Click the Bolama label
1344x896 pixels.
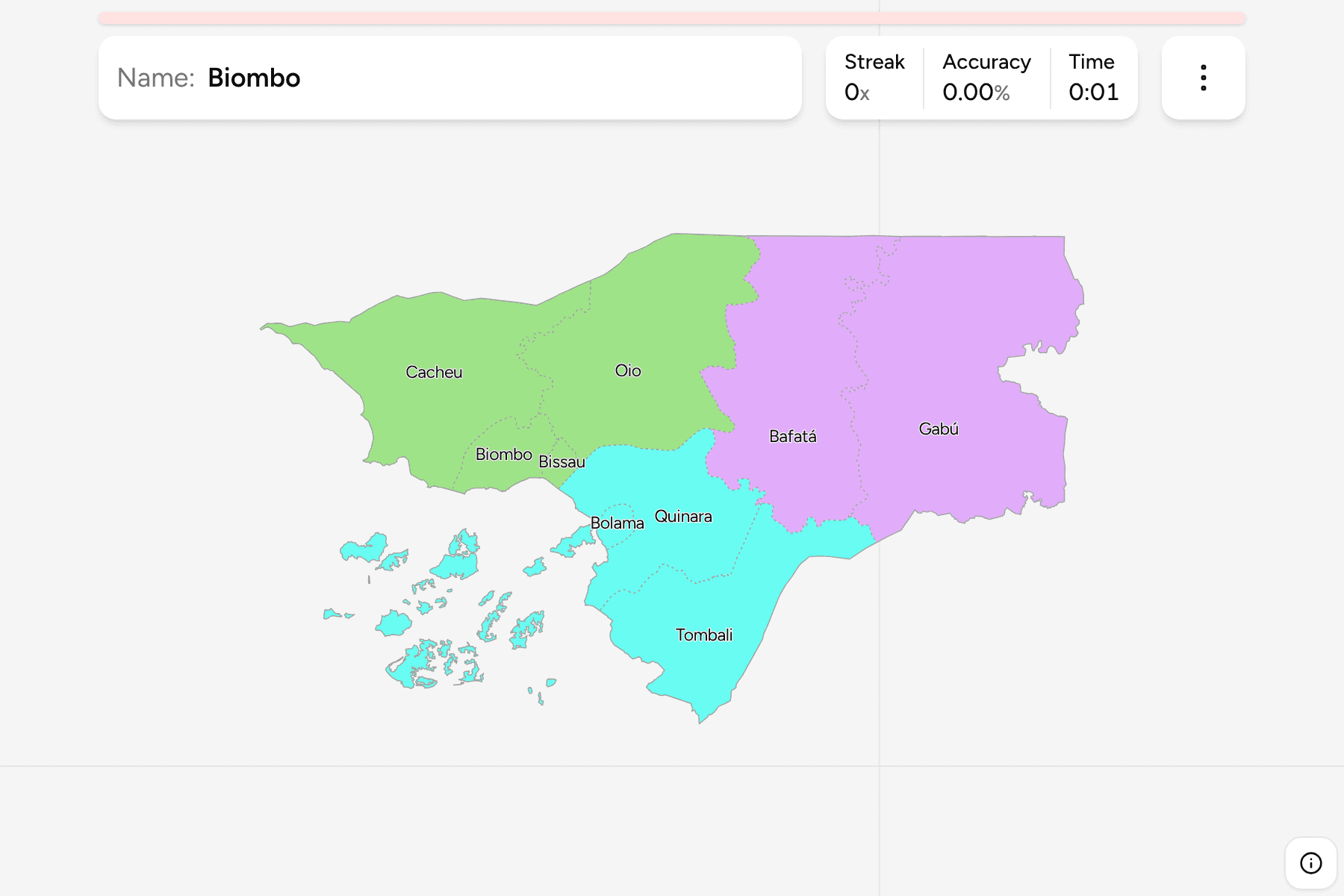pos(617,523)
